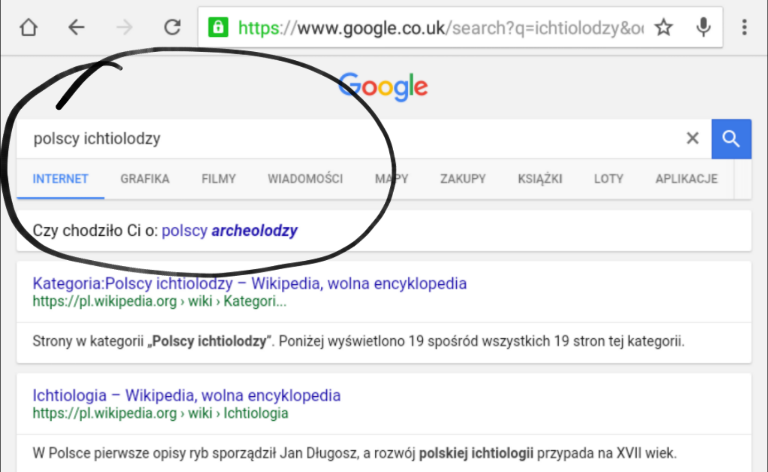The image size is (768, 472).
Task: Bookmark this page with the star icon
Action: (664, 27)
